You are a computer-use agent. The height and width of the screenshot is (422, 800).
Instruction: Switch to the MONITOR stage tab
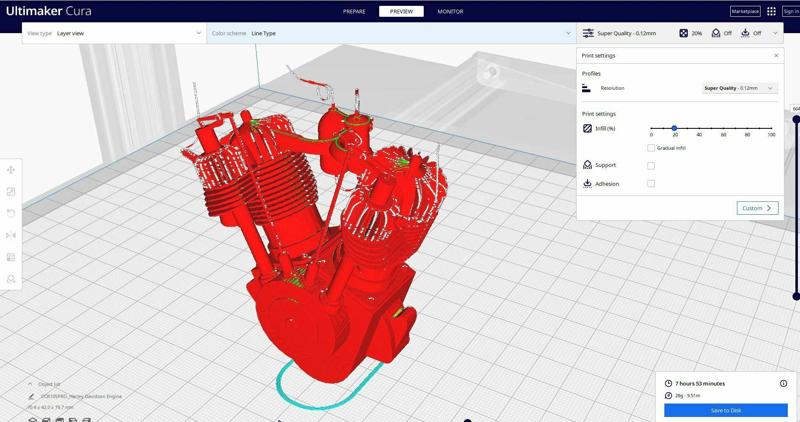pos(450,11)
